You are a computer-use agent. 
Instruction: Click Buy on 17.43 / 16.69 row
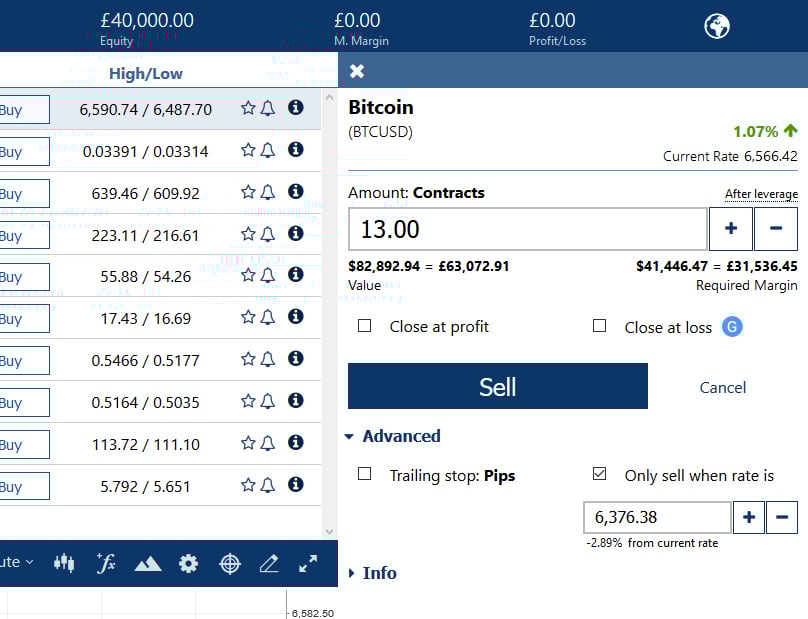[24, 319]
